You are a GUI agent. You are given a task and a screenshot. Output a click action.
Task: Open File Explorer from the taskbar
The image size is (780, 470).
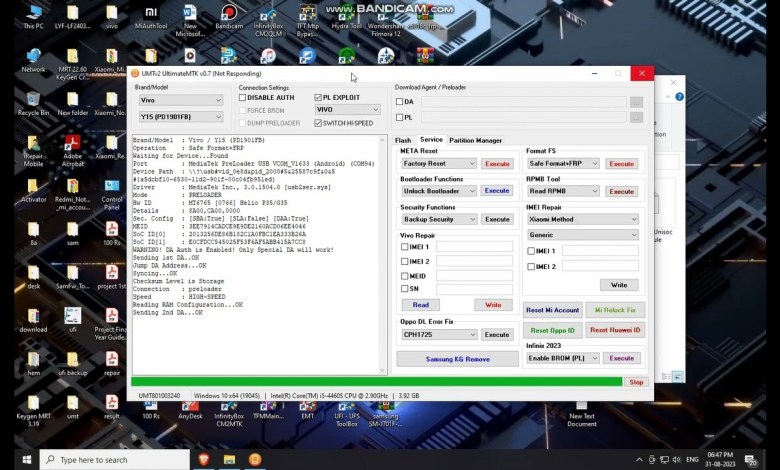pyautogui.click(x=229, y=459)
